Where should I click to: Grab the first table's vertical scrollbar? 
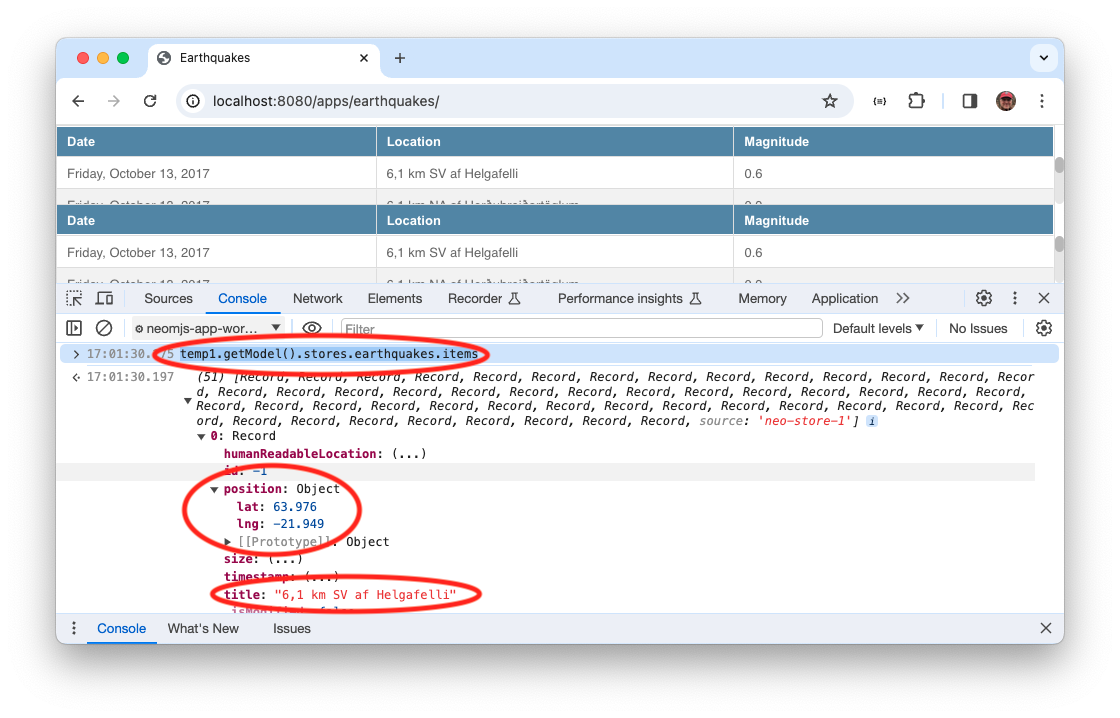(x=1059, y=165)
